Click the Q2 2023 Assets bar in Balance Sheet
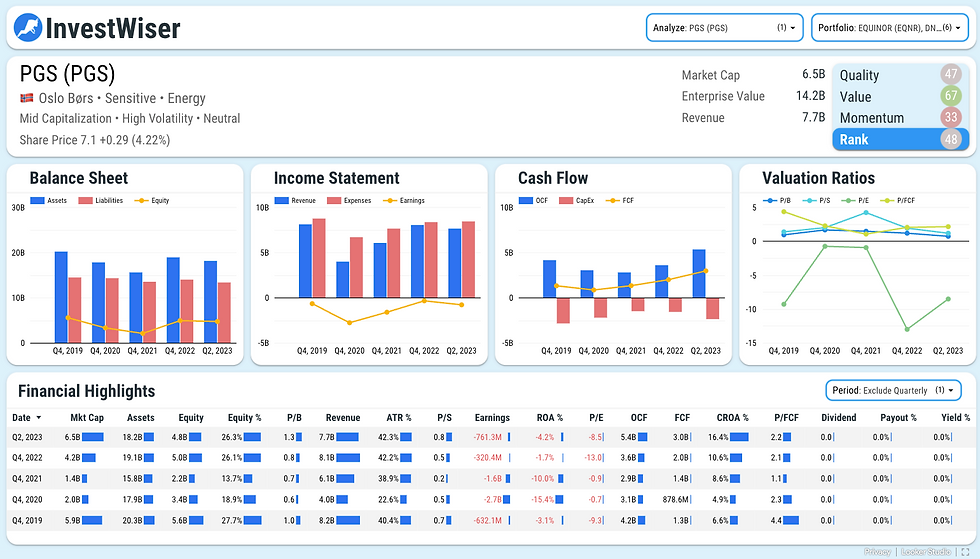The image size is (980, 559). tap(211, 302)
